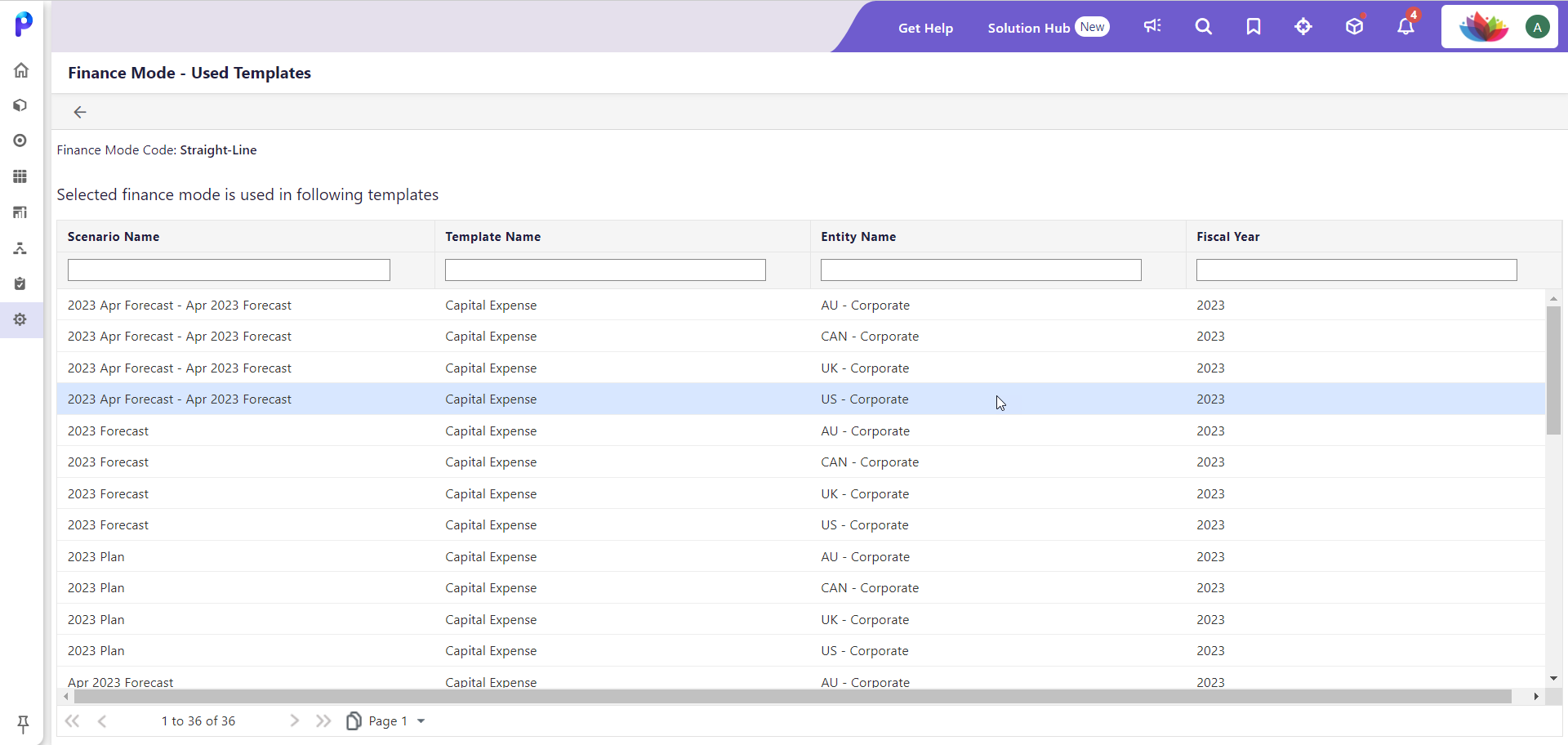Click the horizontal scroll right arrow
Image resolution: width=1568 pixels, height=745 pixels.
click(1536, 696)
